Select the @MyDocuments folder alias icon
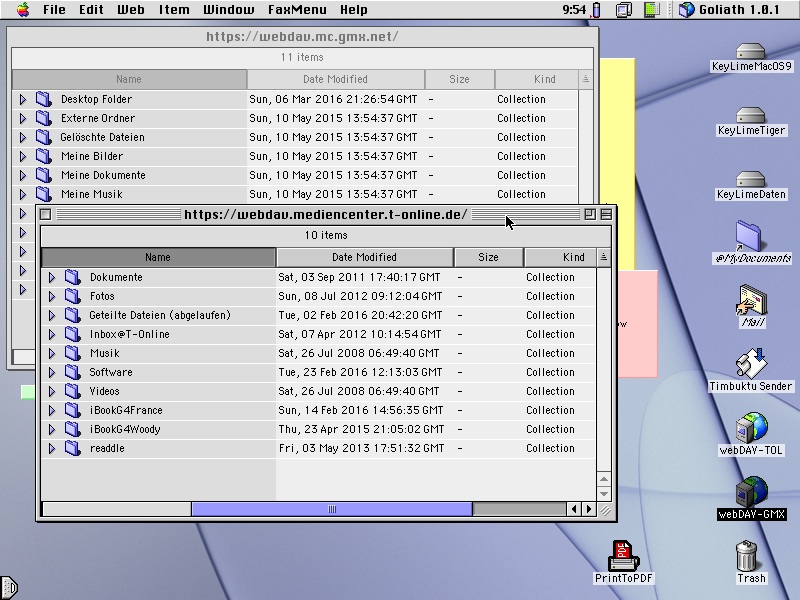800x600 pixels. (748, 236)
